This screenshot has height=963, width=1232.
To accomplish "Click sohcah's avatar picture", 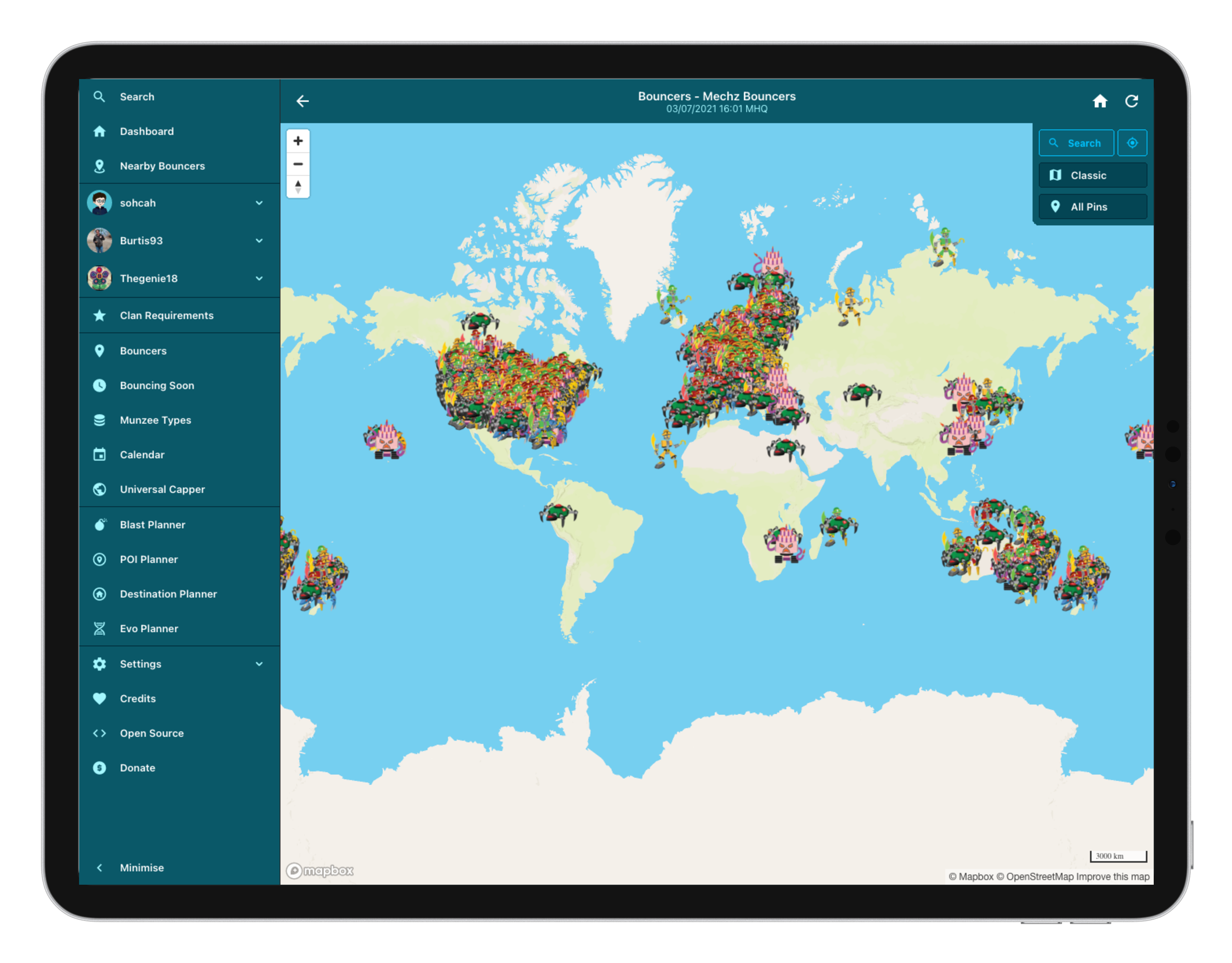I will 99,203.
